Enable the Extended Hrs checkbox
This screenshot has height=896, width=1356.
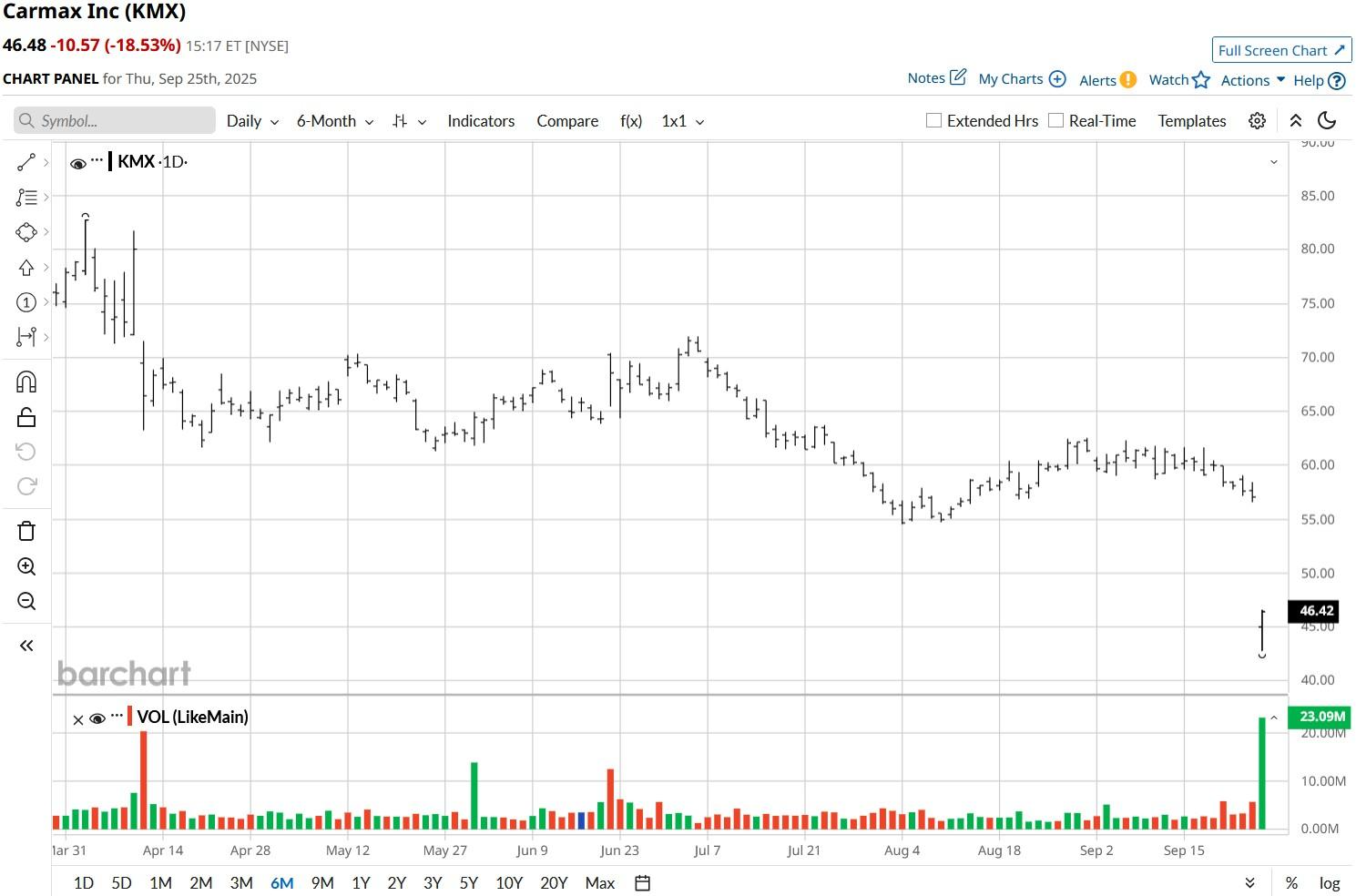(x=933, y=120)
